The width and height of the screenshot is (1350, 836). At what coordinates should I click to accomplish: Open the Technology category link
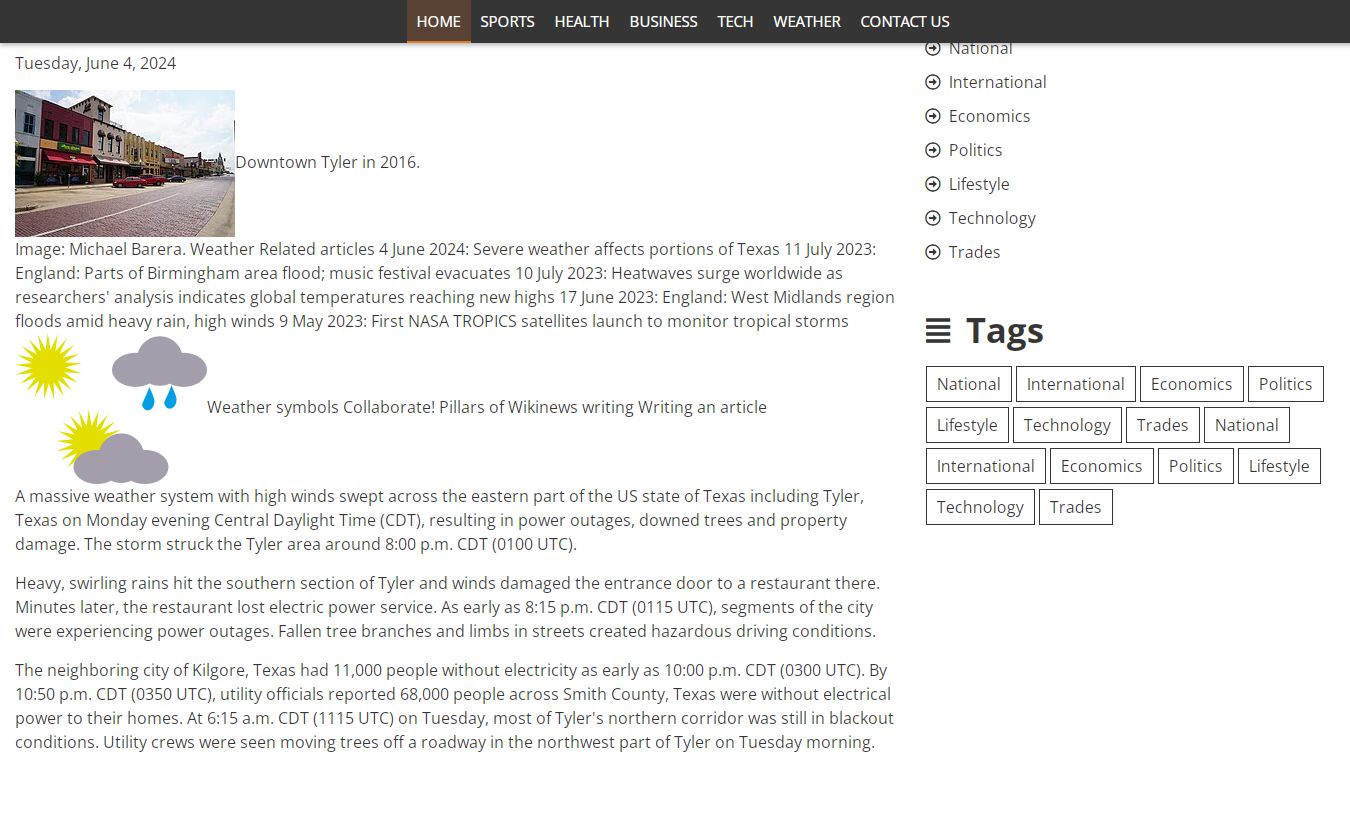[992, 218]
